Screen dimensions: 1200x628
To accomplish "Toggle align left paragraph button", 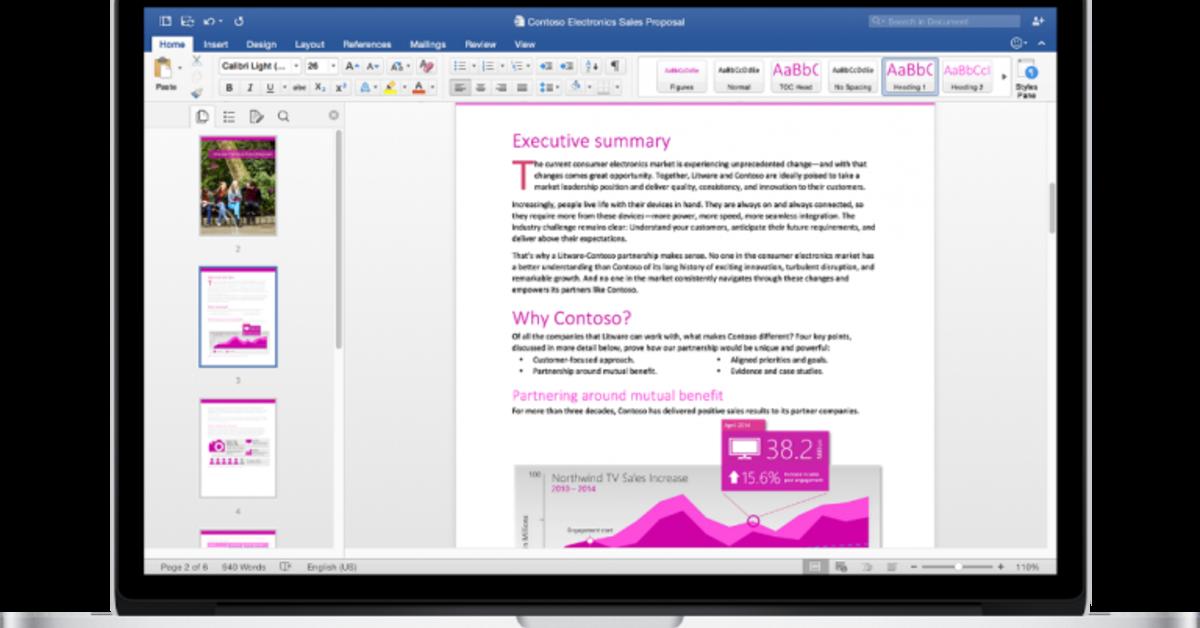I will [x=460, y=88].
